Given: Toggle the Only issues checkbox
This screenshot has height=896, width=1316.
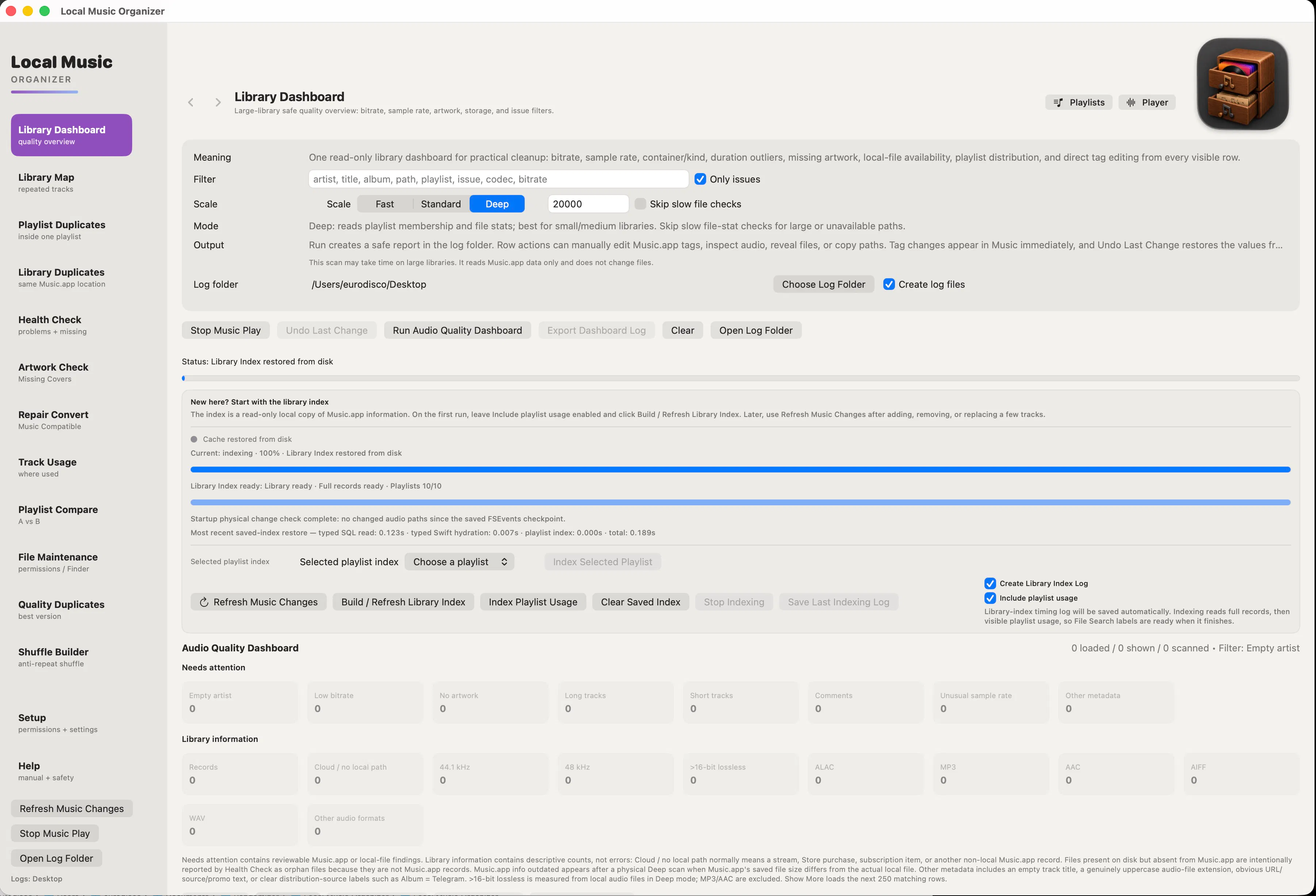Looking at the screenshot, I should tap(700, 179).
